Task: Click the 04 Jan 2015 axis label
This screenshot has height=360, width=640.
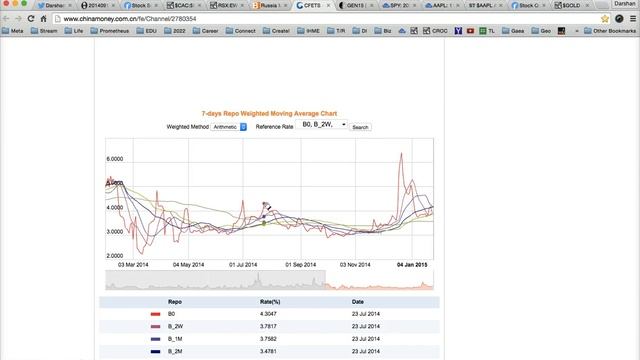Action: tap(412, 265)
